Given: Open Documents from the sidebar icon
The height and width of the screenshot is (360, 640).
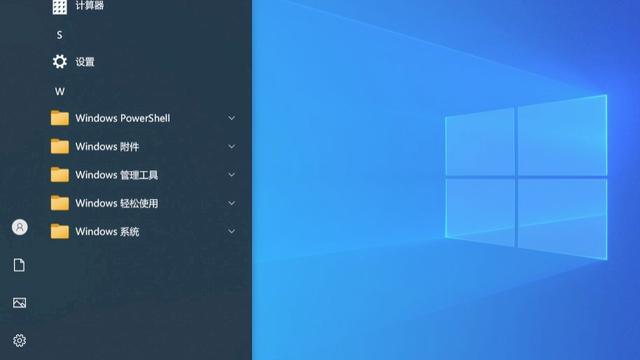Looking at the screenshot, I should pos(19,265).
